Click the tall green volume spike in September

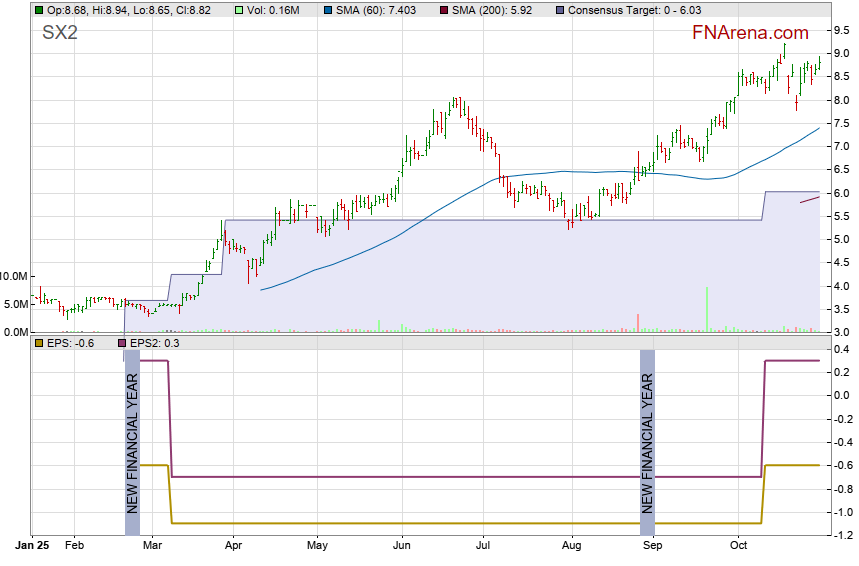point(706,309)
